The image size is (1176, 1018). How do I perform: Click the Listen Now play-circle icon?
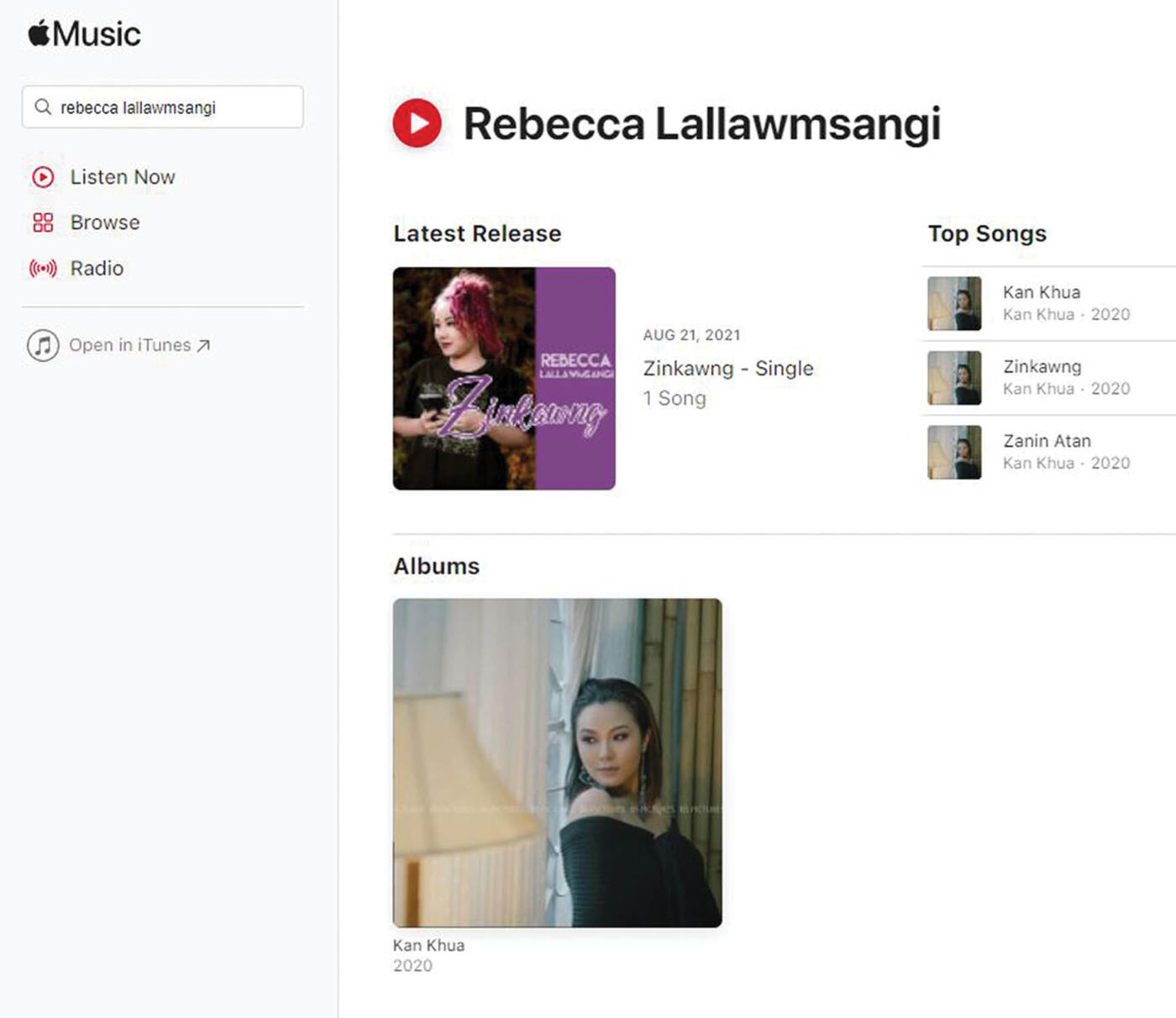43,177
